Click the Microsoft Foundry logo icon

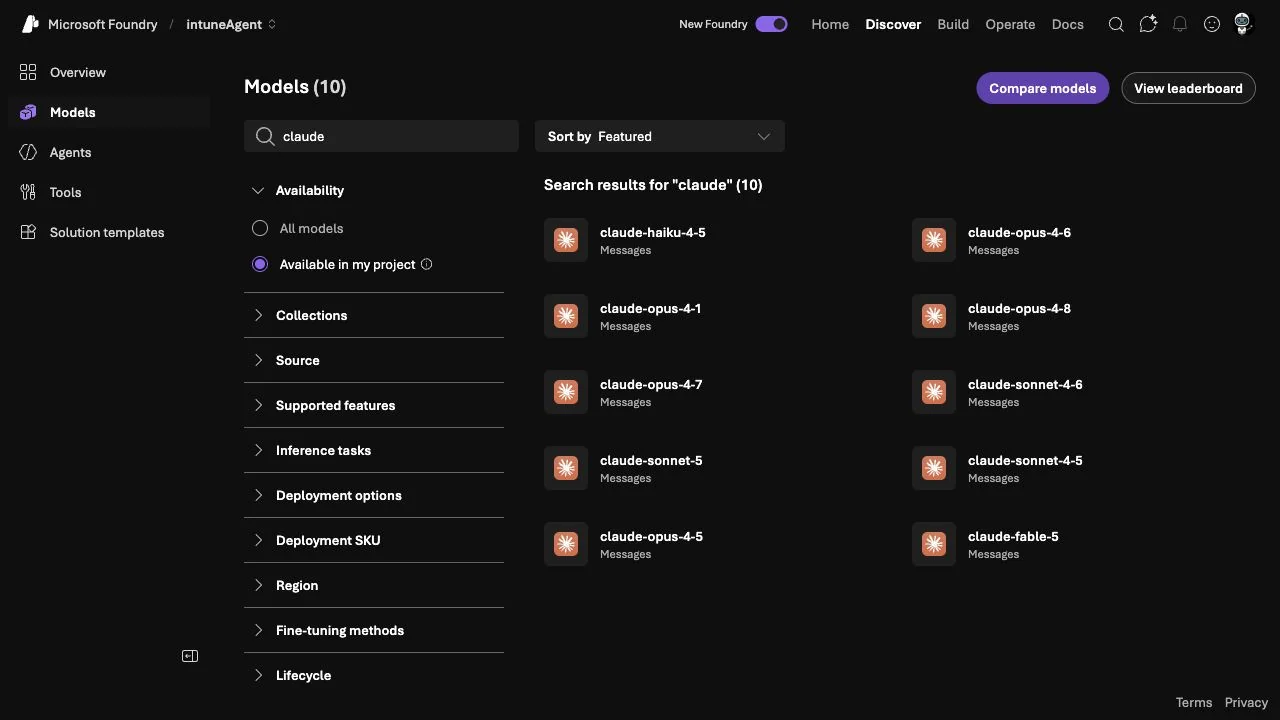click(x=30, y=24)
